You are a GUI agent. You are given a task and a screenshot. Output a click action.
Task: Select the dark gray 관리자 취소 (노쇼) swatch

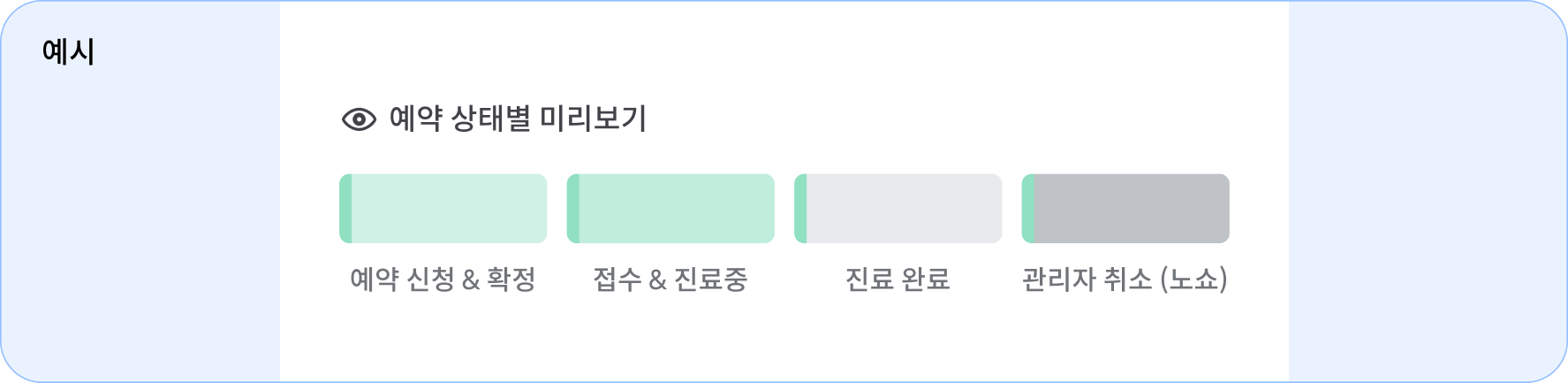(x=1125, y=209)
